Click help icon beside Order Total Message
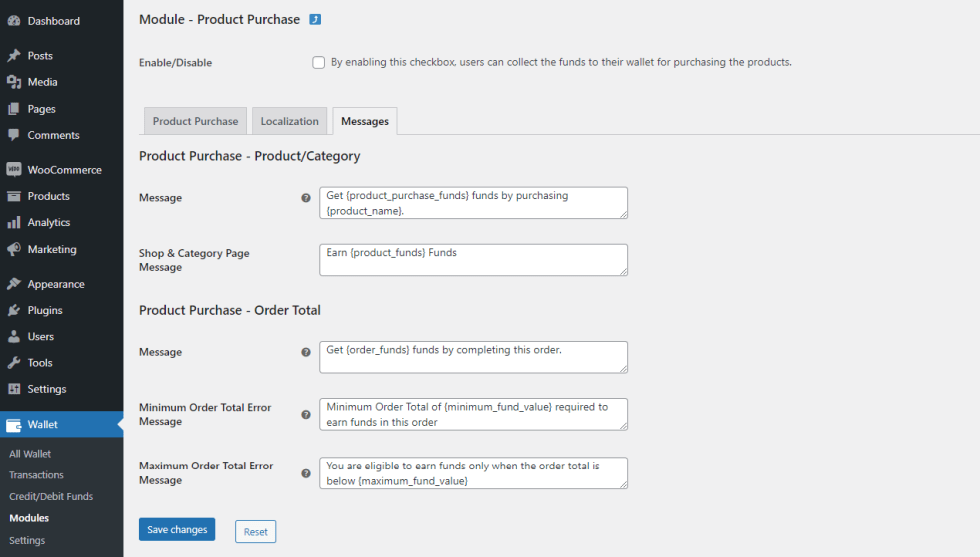This screenshot has height=557, width=980. pyautogui.click(x=306, y=352)
